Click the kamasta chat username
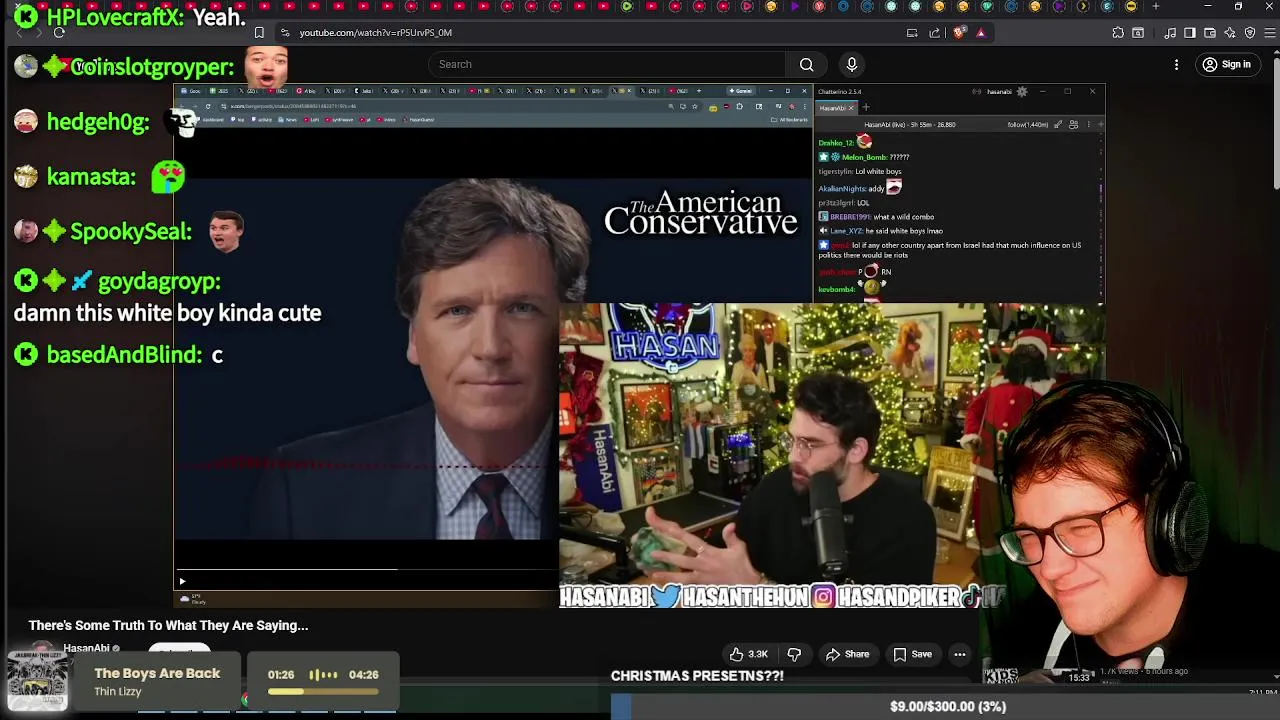Image resolution: width=1280 pixels, height=720 pixels. [91, 177]
